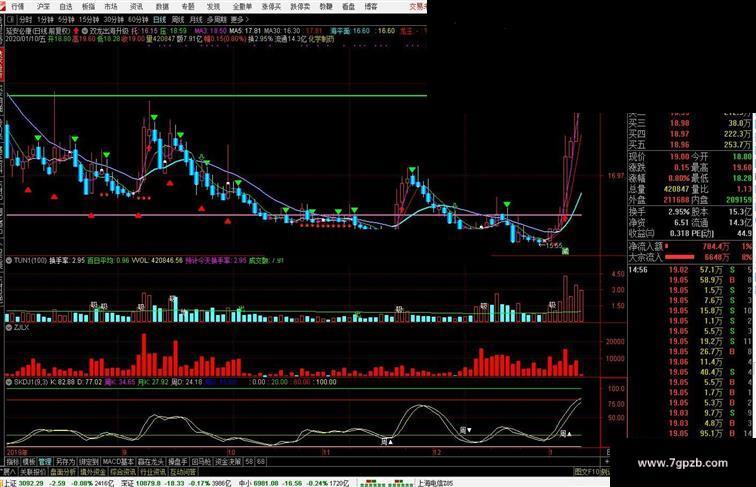Screen dimensions: 756x487
Task: Click the 图文F10 button
Action: [x=587, y=472]
